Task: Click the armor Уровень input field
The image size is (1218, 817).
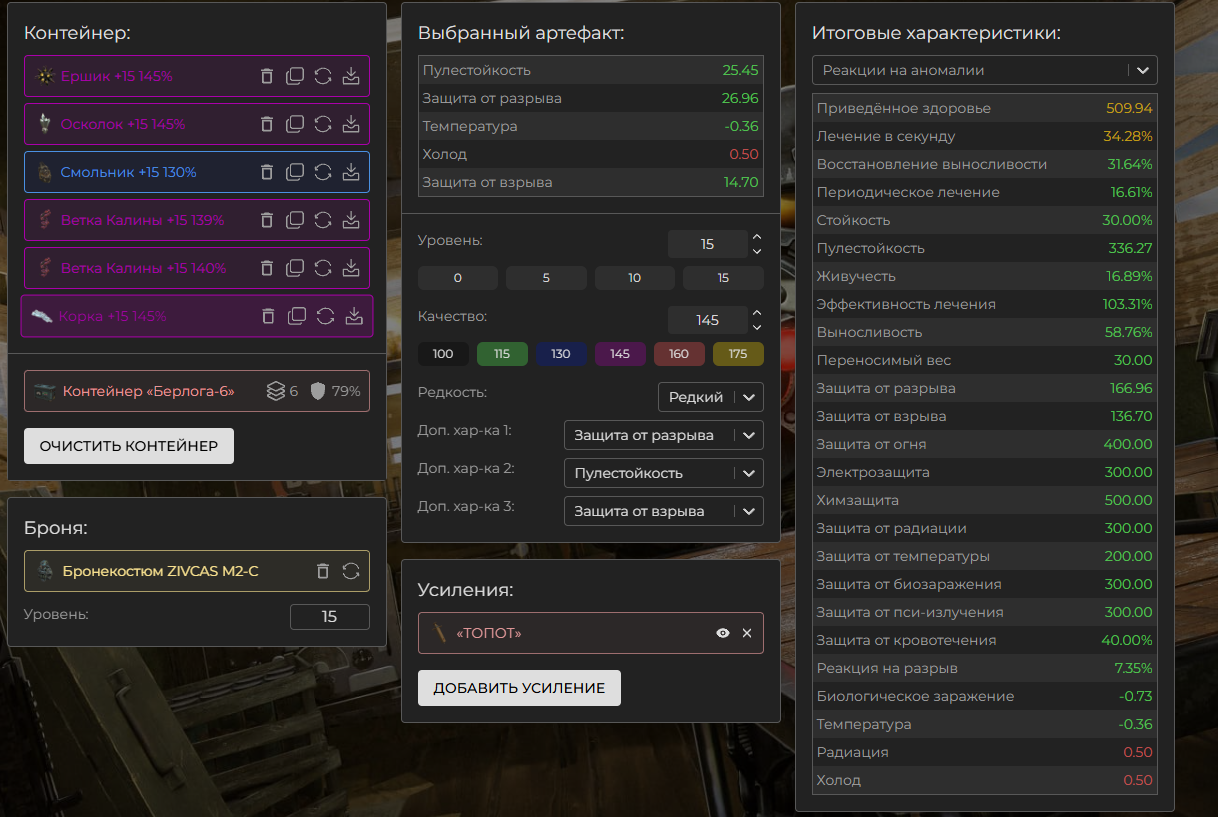Action: coord(329,617)
